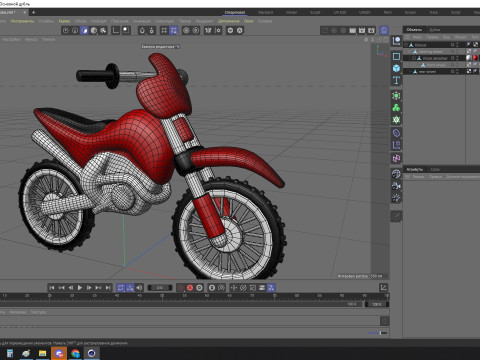Toggle timeline sound speaker icon
This screenshot has height=360, width=480.
tap(139, 288)
